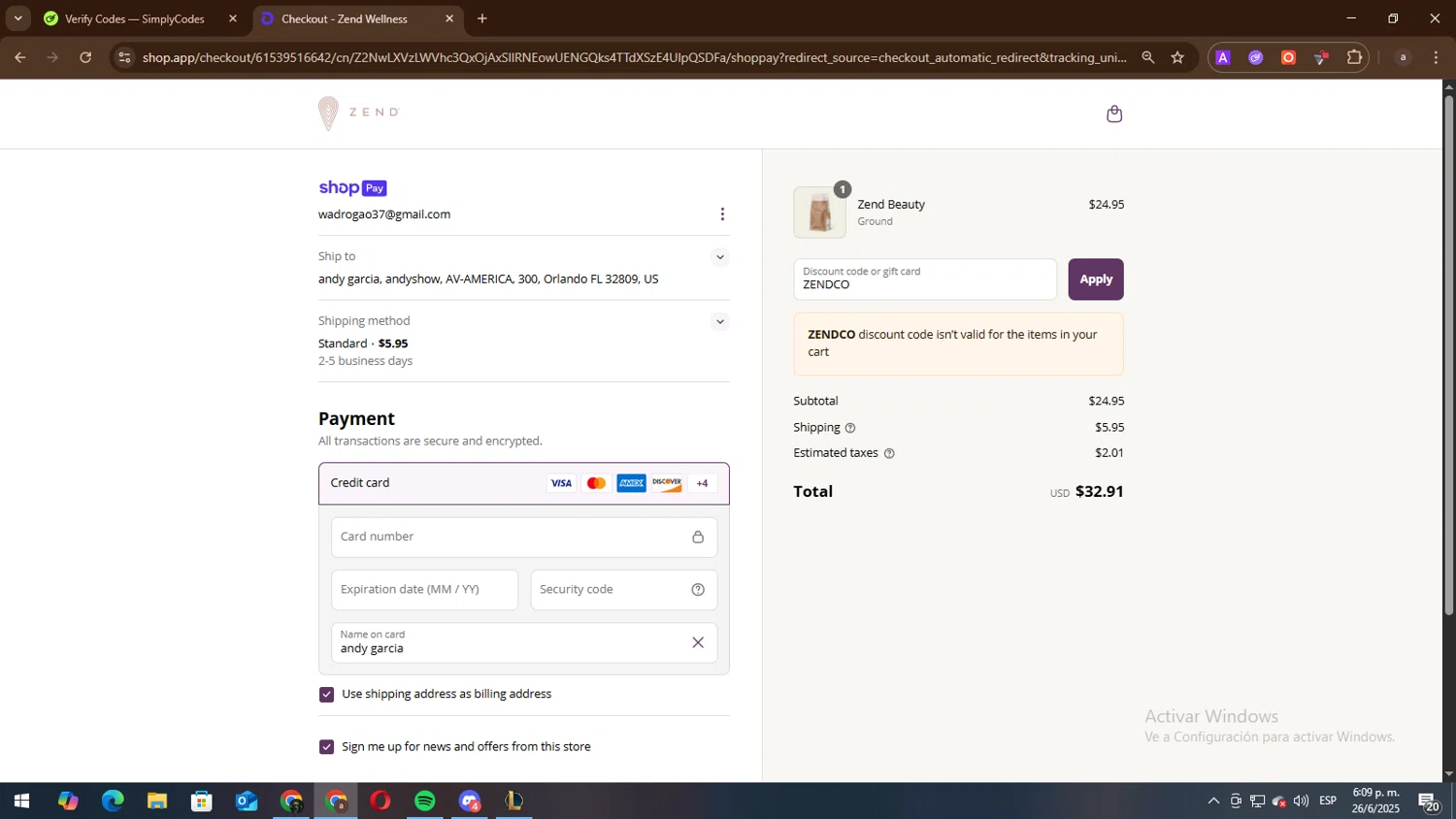Open the Windows Start menu

(21, 802)
